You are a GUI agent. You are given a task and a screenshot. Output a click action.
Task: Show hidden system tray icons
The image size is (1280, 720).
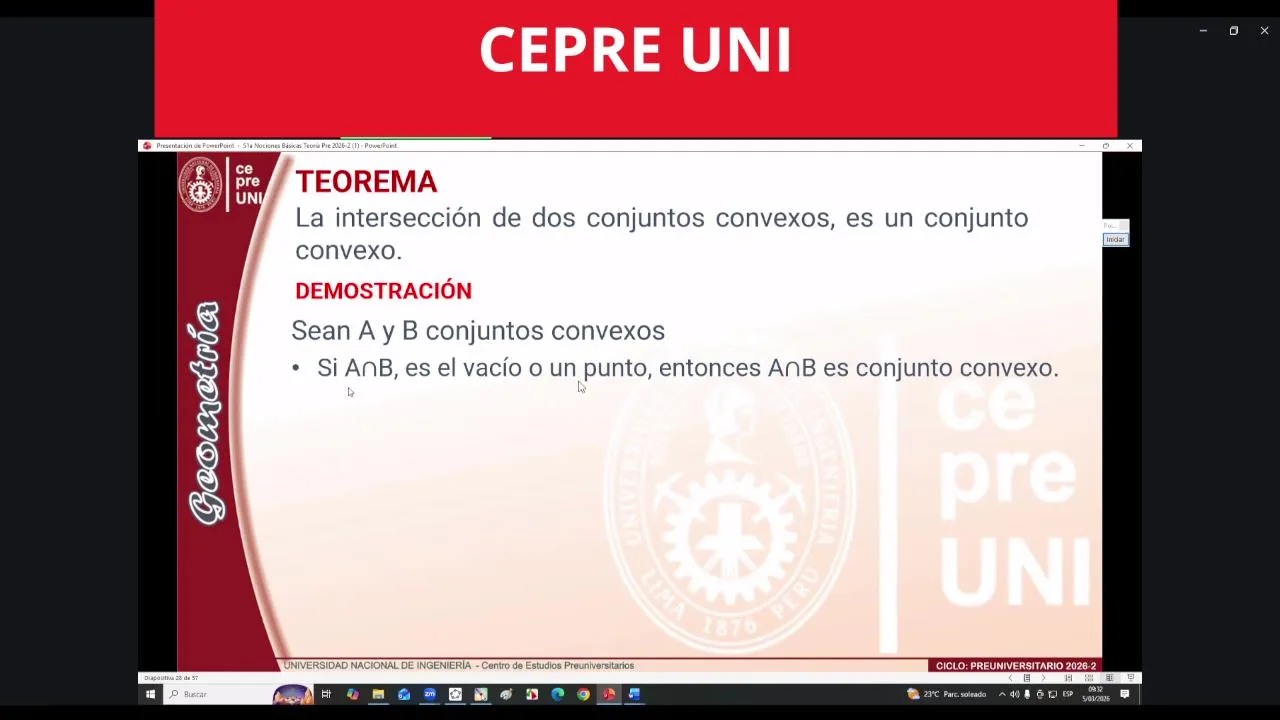point(1002,694)
